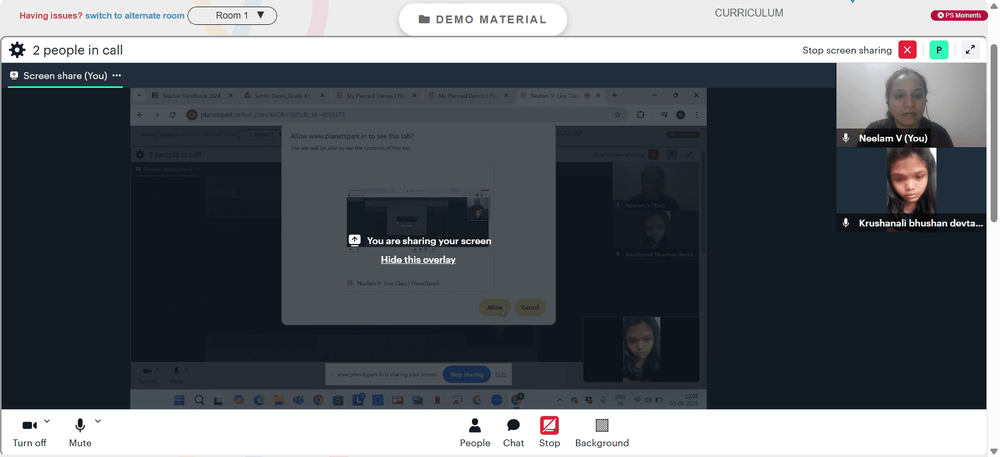Click the screen-share upload icon in overlay message
This screenshot has width=1000, height=457.
355,240
